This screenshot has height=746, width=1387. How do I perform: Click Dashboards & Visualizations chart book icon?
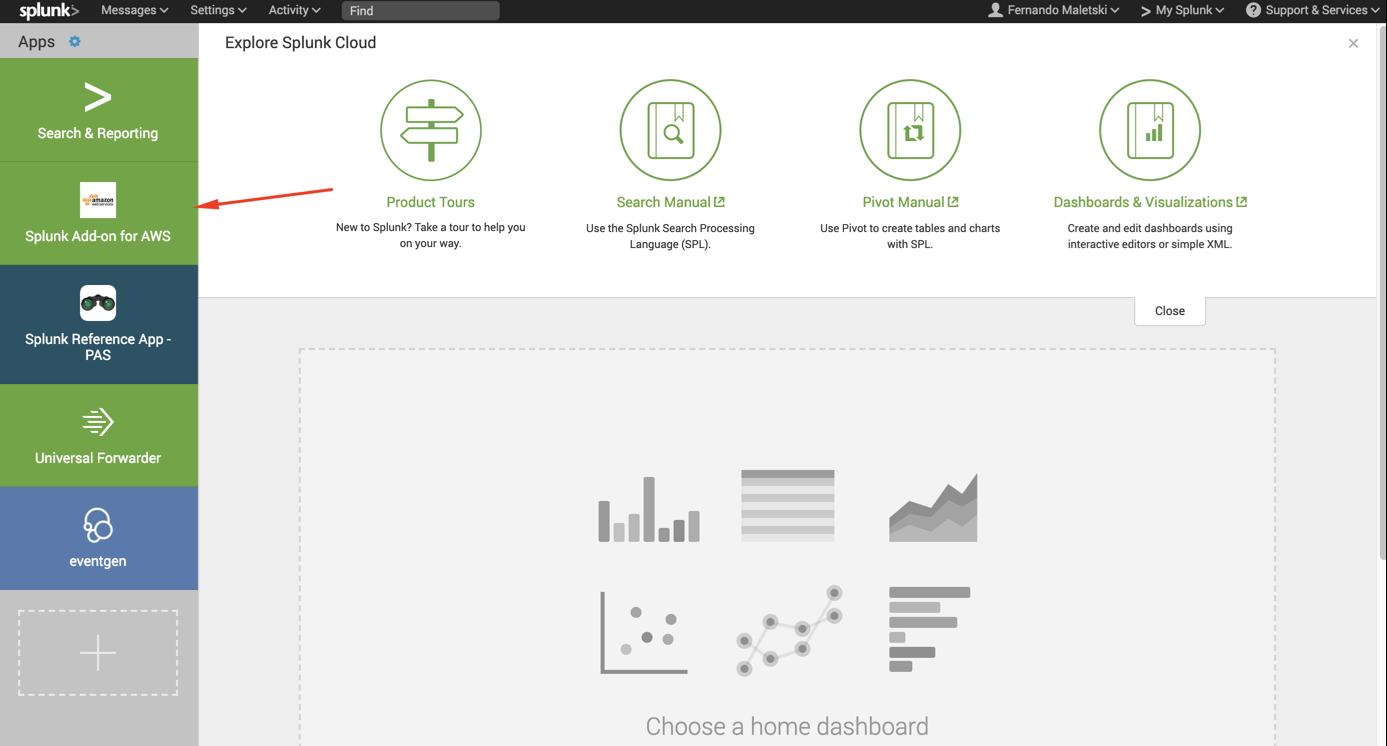tap(1150, 130)
